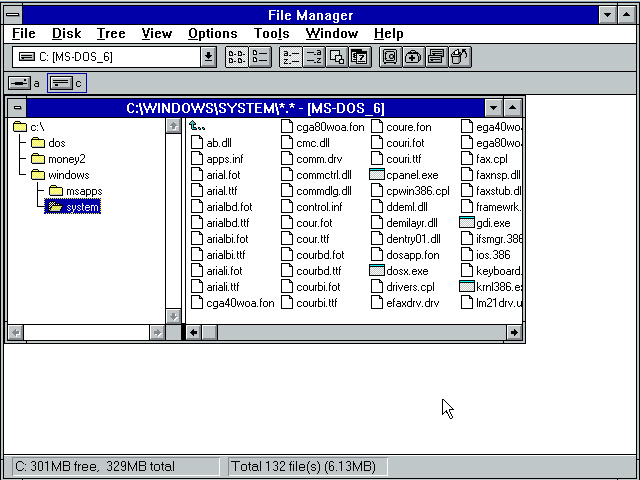Image resolution: width=640 pixels, height=480 pixels.
Task: Open the Help menu
Action: tap(389, 33)
